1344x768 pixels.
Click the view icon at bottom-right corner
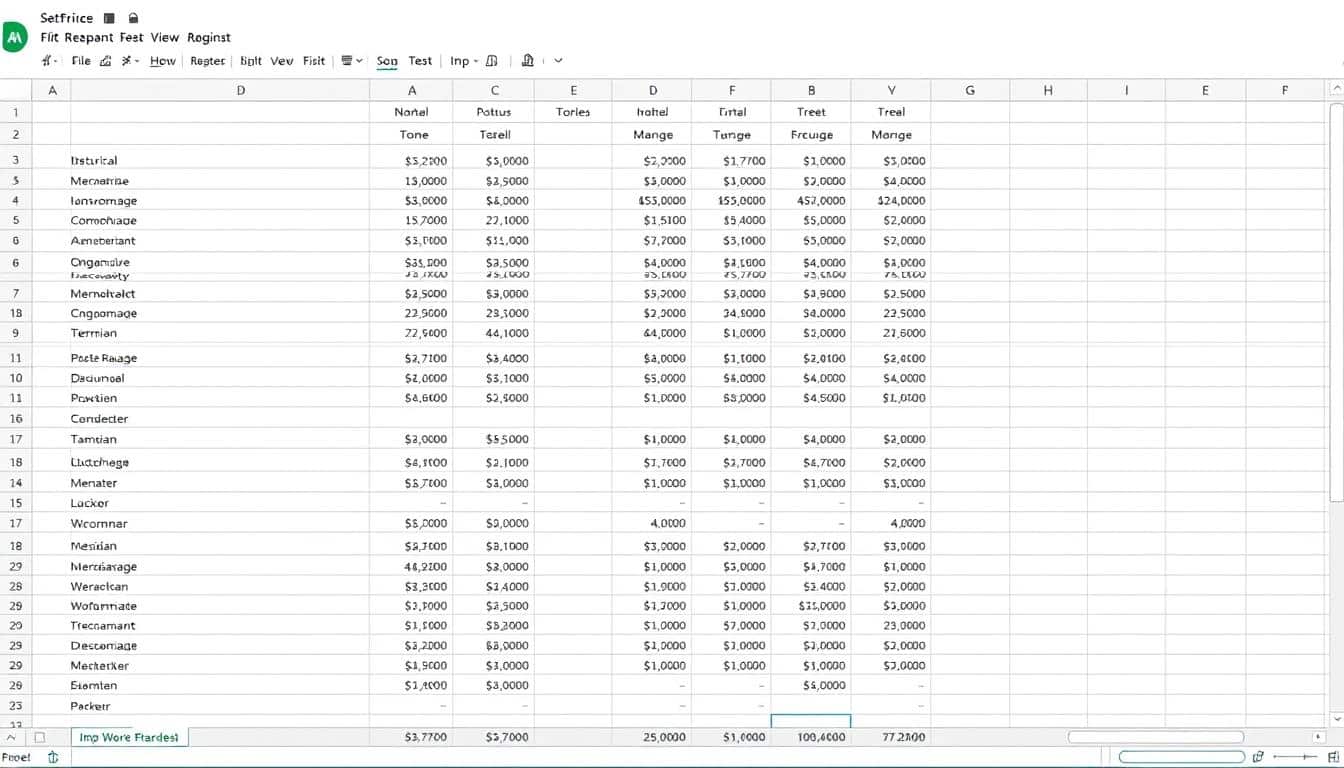[x=1333, y=757]
